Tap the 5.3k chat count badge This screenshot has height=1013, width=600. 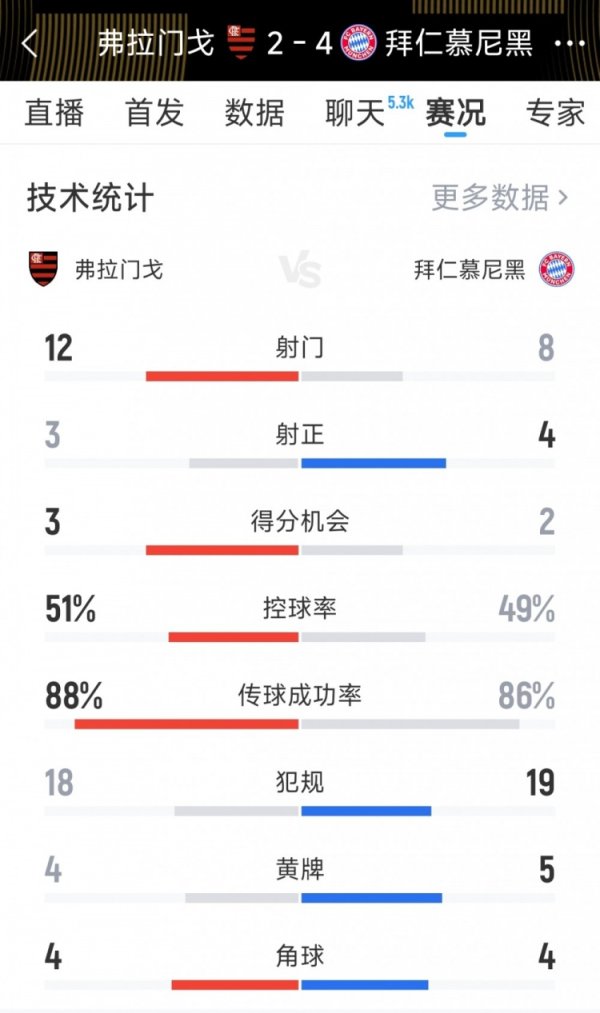point(400,102)
